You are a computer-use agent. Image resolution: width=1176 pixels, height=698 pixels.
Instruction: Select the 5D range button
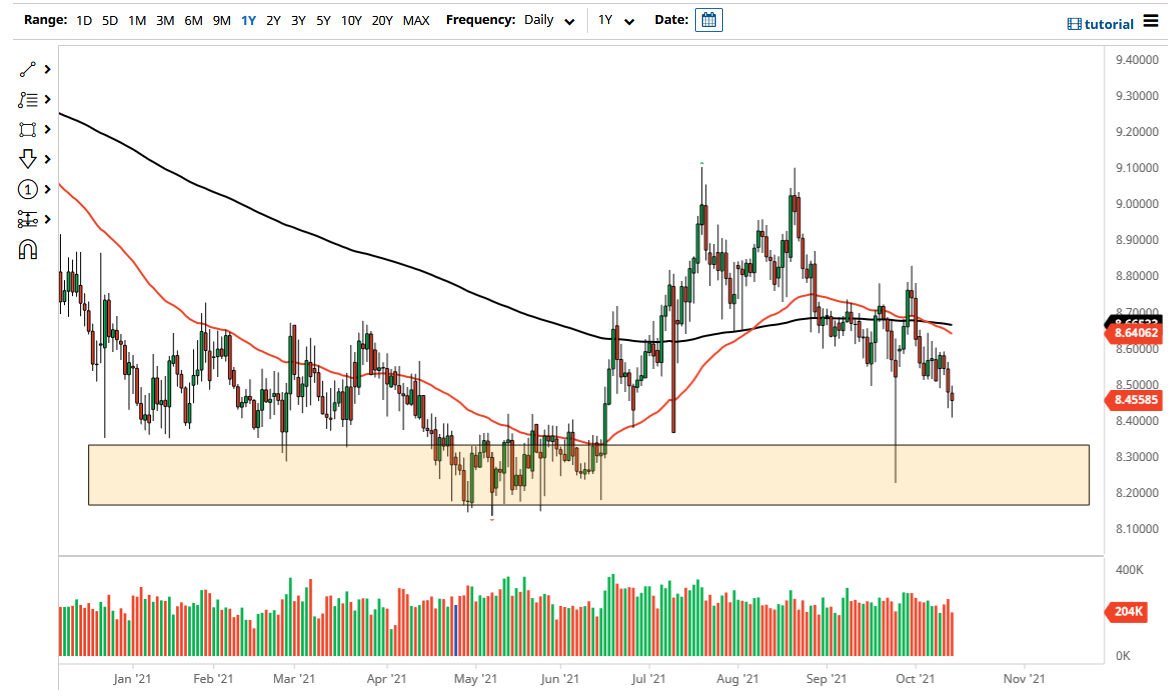[110, 20]
